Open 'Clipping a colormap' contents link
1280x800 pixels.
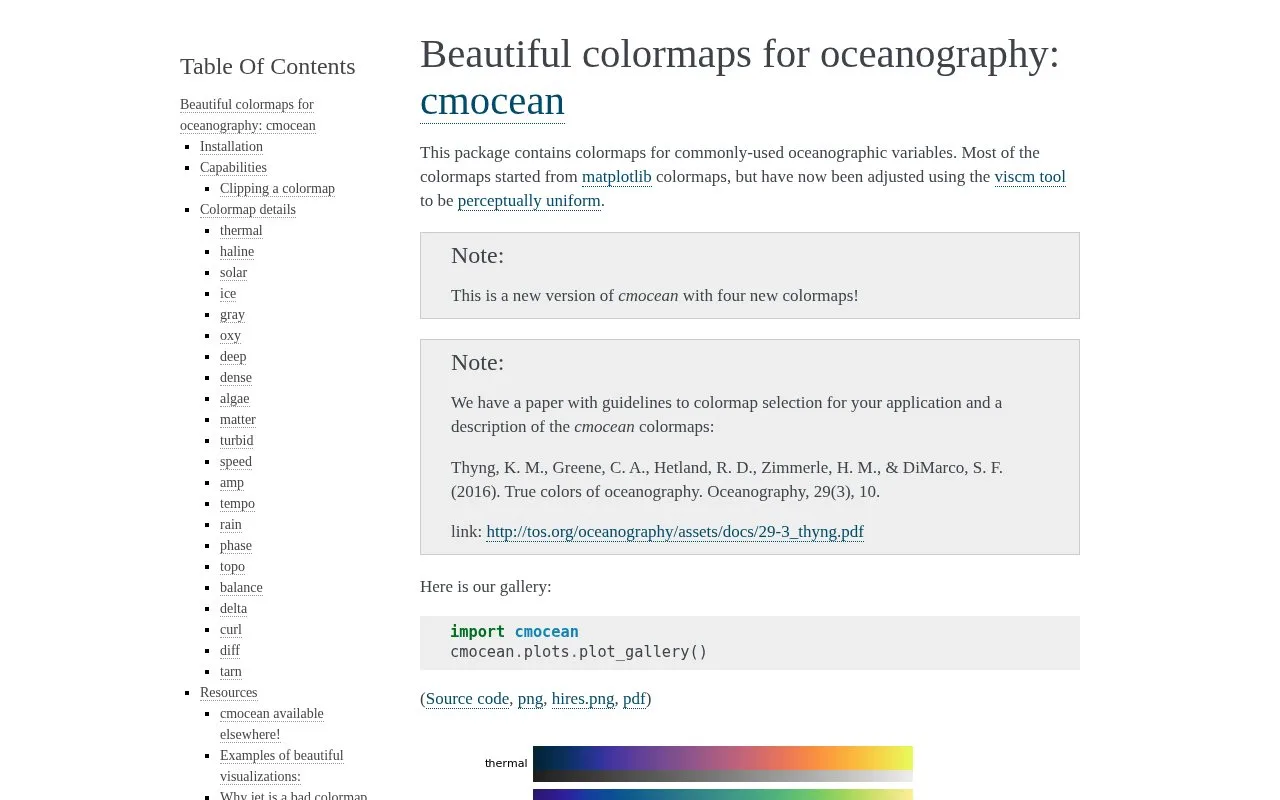point(277,189)
